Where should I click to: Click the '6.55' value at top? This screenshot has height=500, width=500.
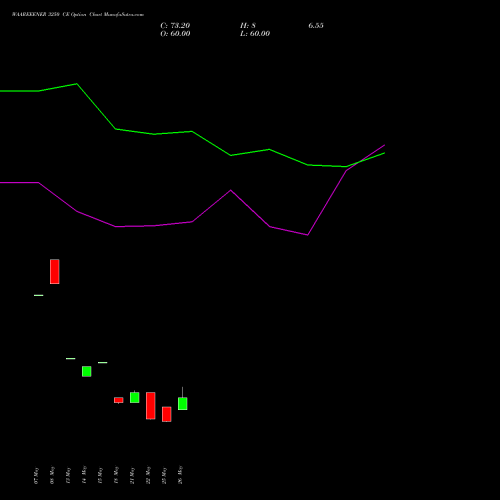click(x=316, y=26)
